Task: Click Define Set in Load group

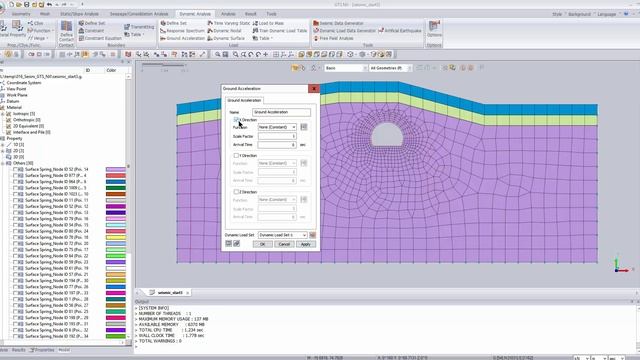Action: click(173, 23)
